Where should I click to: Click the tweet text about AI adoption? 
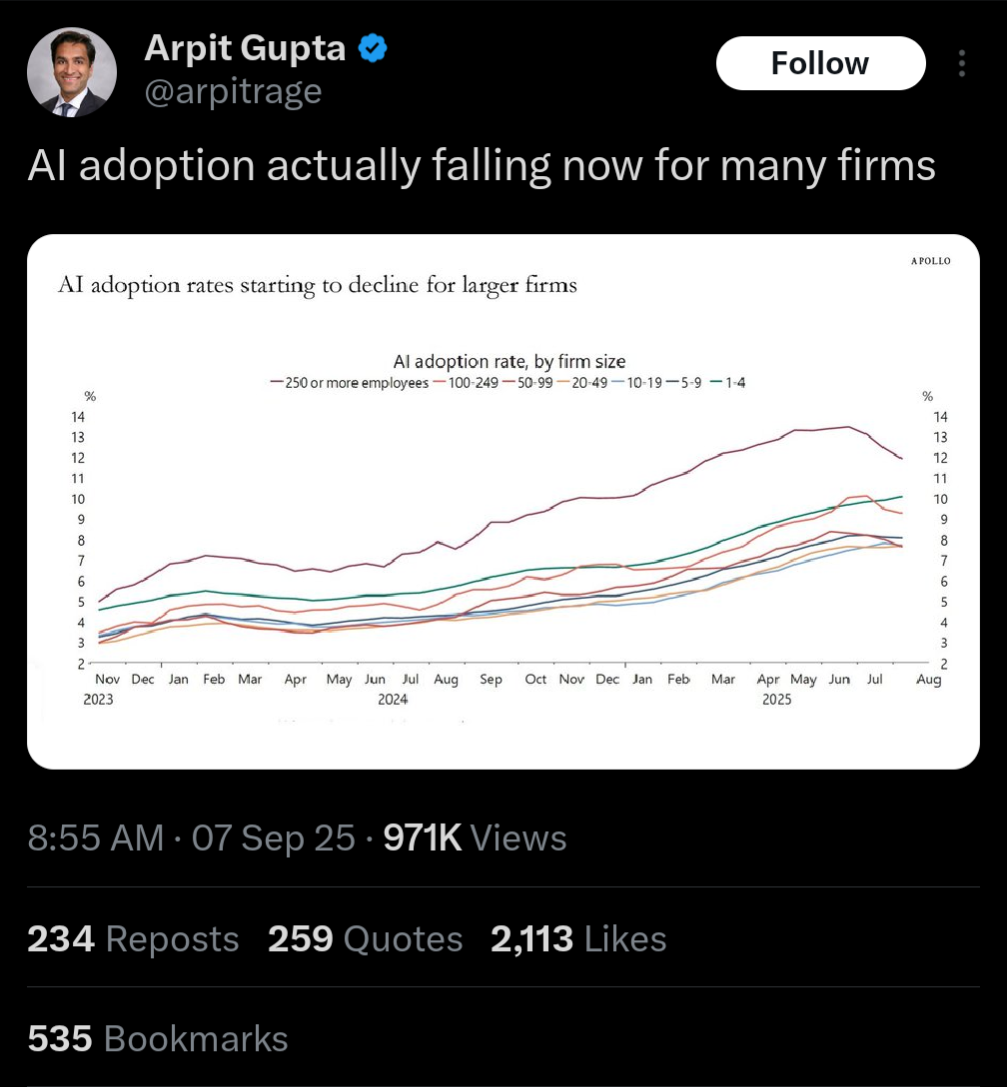(x=481, y=165)
